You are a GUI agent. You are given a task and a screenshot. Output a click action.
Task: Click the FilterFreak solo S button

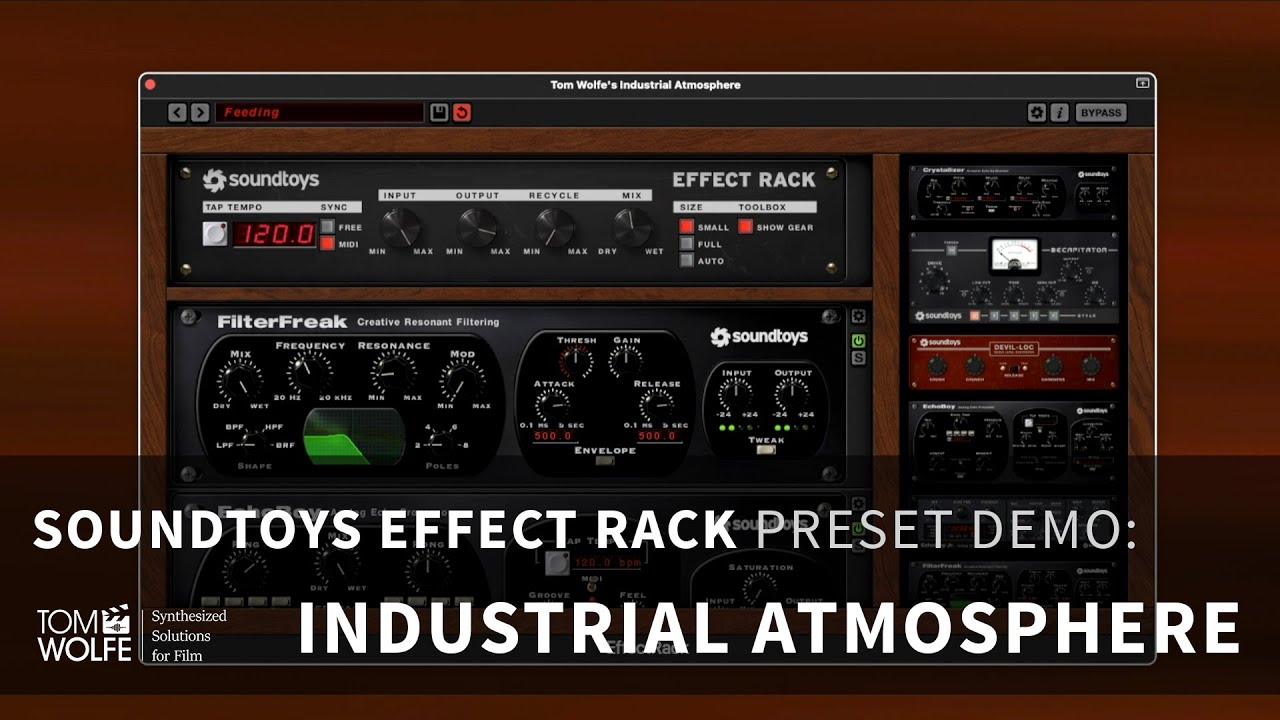point(858,358)
